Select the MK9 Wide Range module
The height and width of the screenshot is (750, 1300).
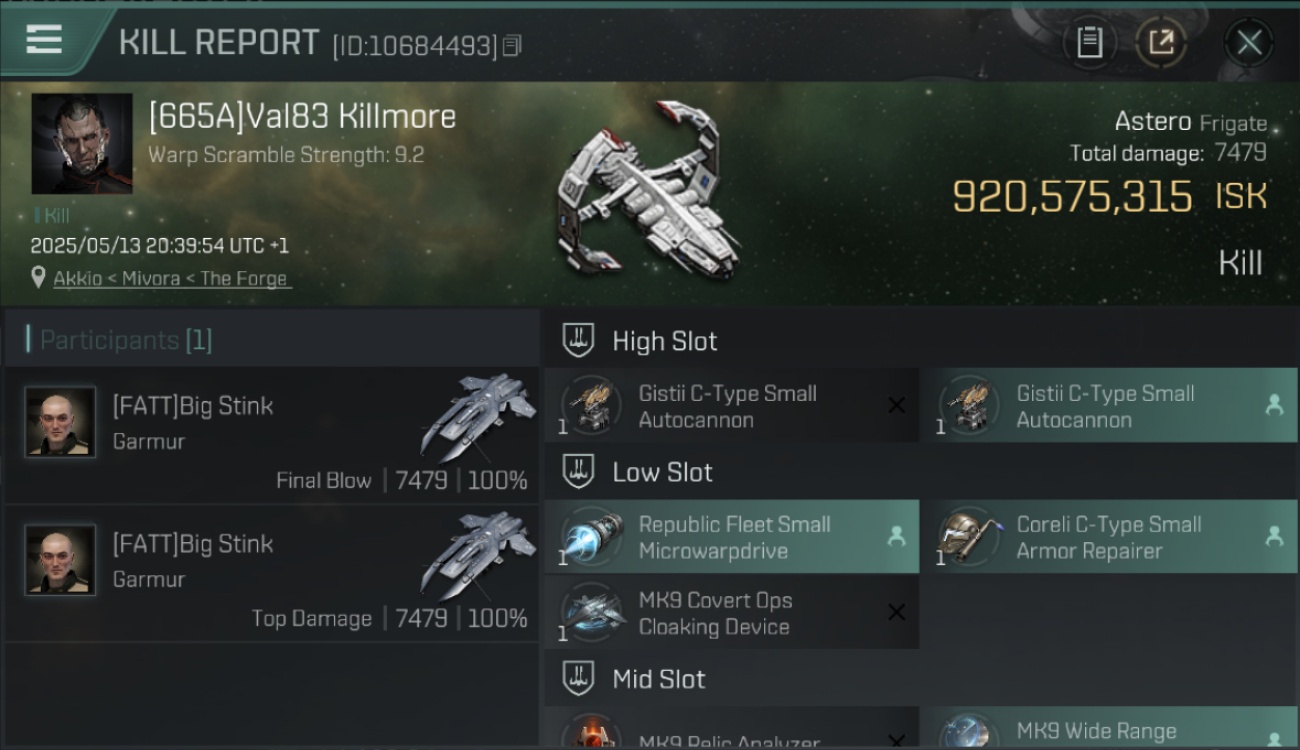pyautogui.click(x=1110, y=728)
